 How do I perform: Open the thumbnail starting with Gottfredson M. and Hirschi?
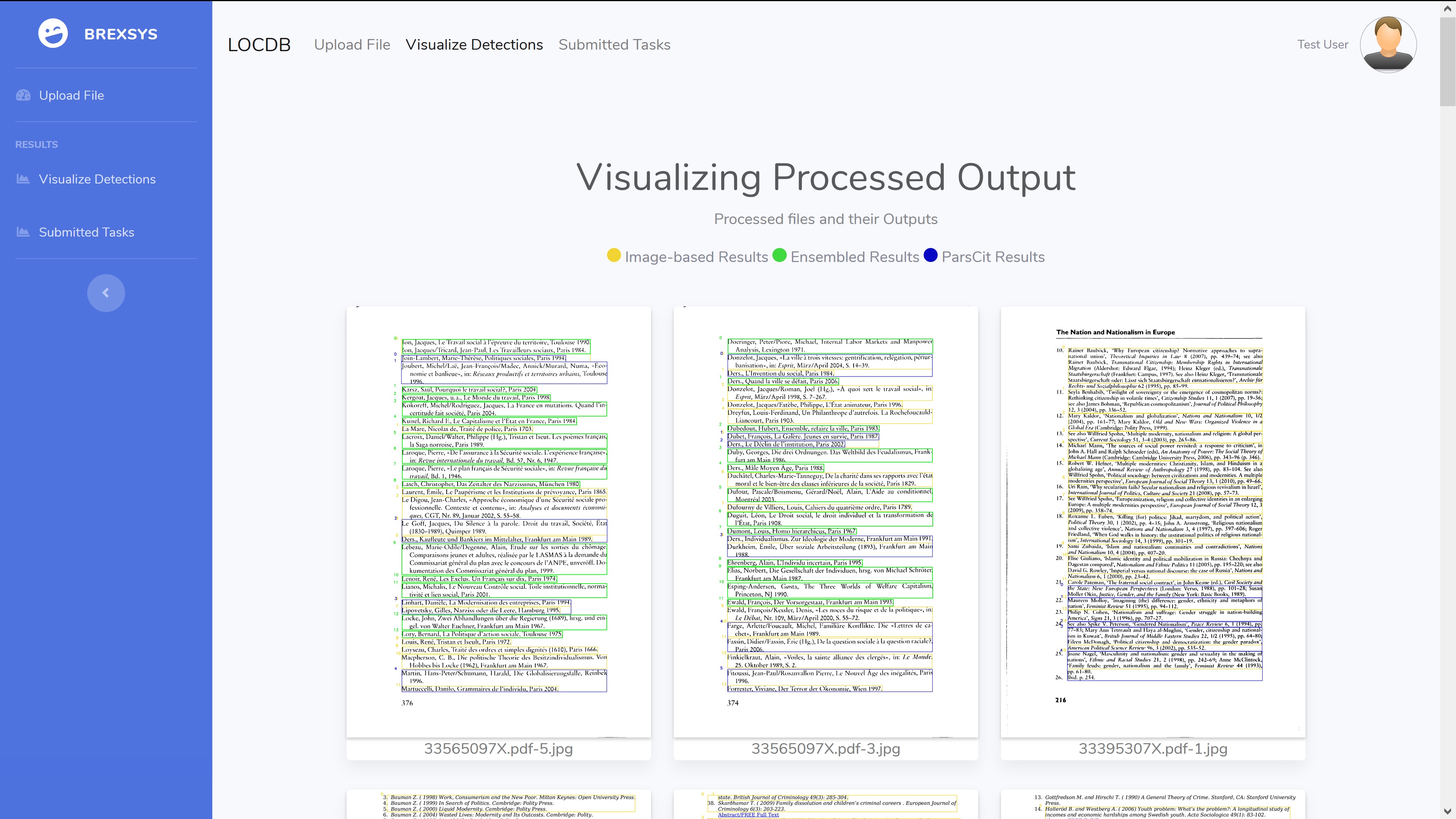1153,804
